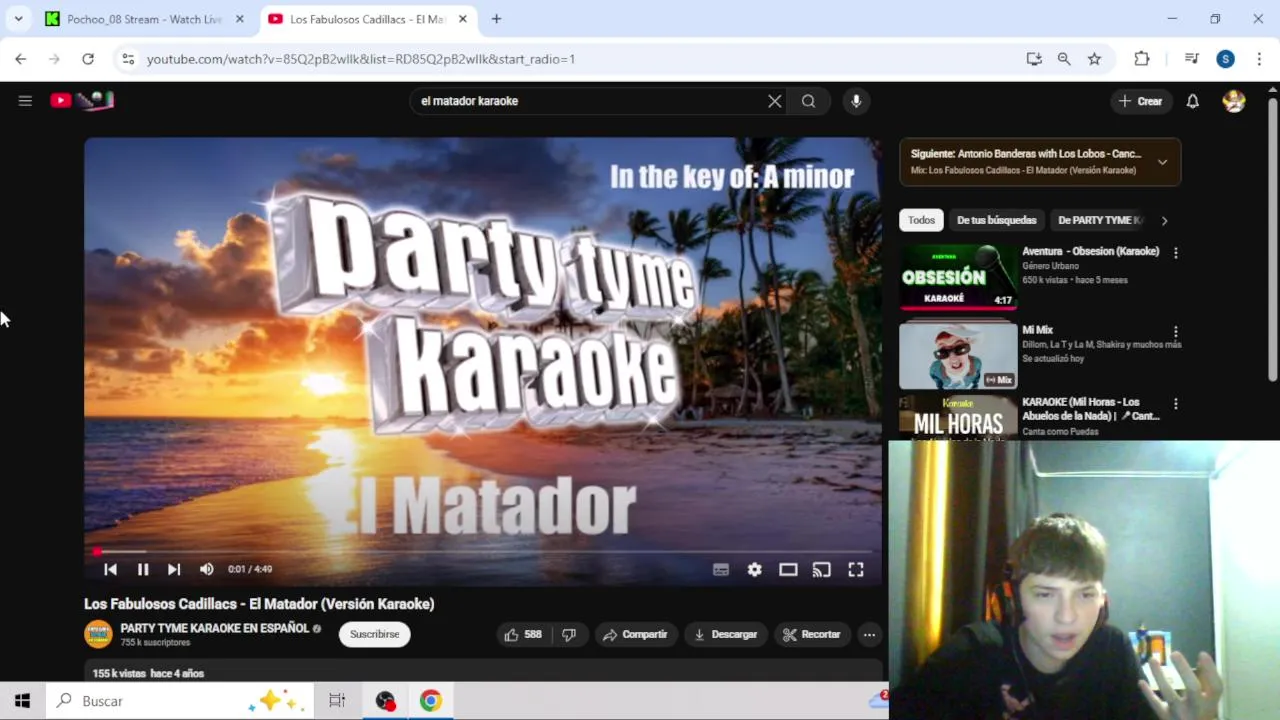Open Aventura Obsesion karaoke thumbnail

(958, 276)
